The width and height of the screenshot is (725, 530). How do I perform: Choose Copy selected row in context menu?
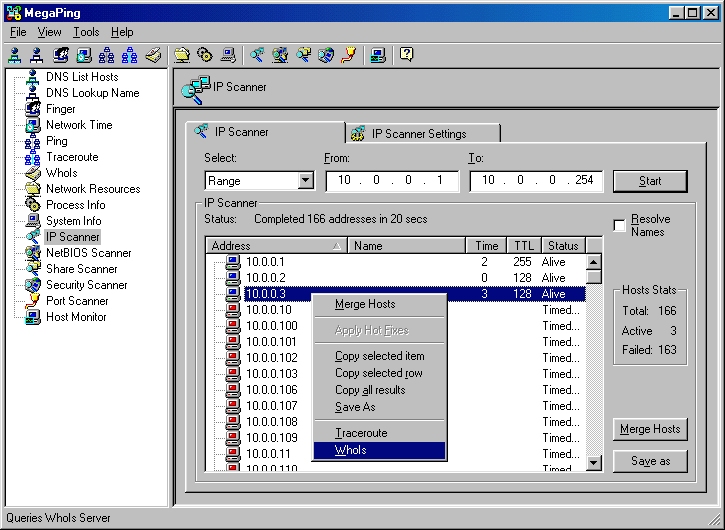pos(379,373)
